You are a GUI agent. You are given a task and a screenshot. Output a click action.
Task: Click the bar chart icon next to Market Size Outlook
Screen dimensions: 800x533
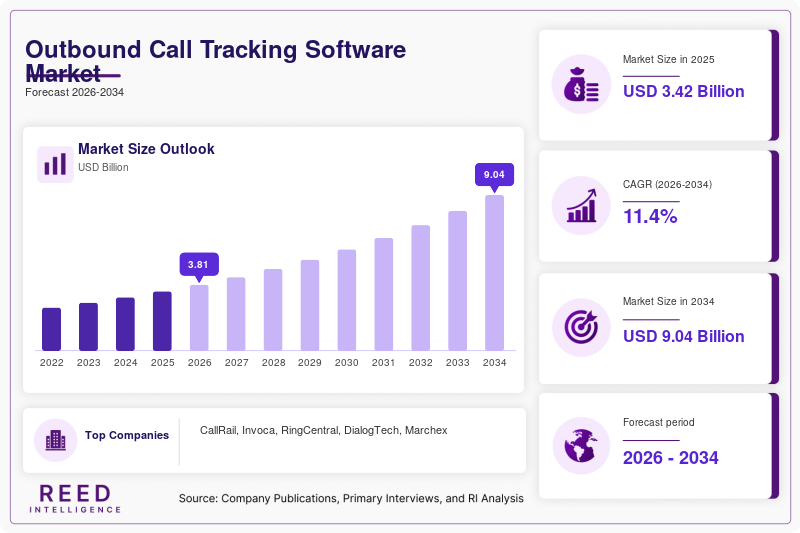55,164
